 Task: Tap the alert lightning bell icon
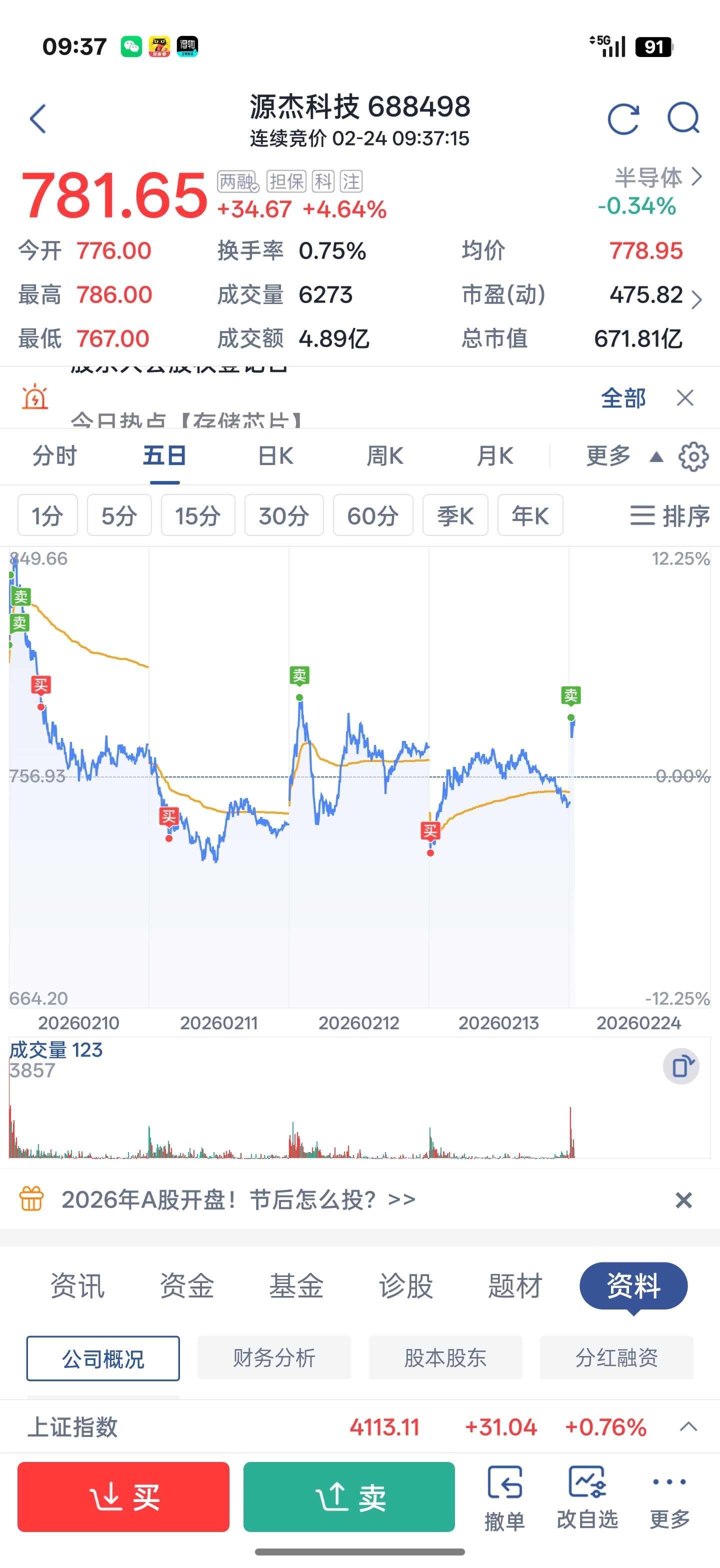pyautogui.click(x=35, y=397)
